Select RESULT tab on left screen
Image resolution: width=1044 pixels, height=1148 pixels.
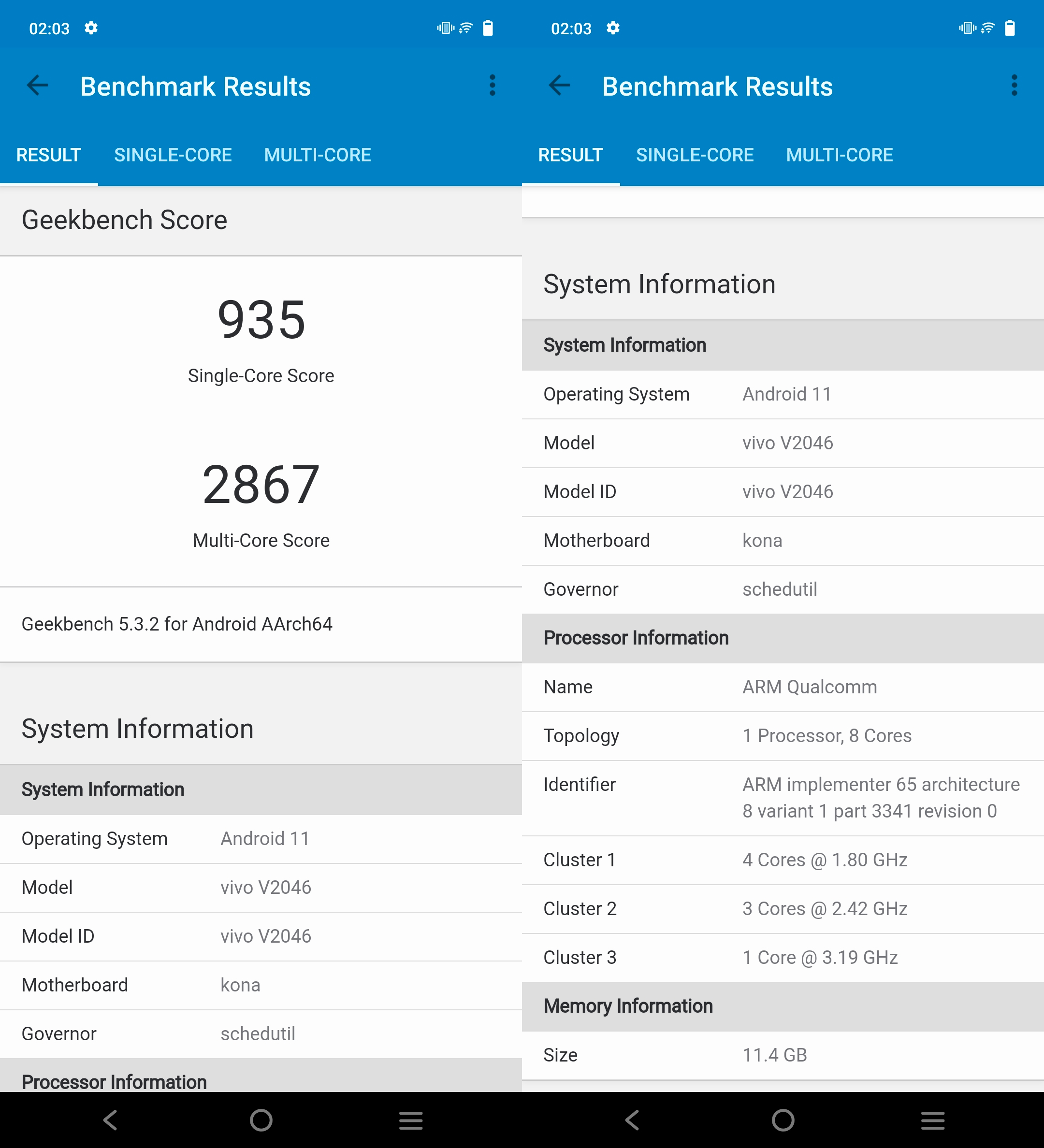(x=49, y=155)
